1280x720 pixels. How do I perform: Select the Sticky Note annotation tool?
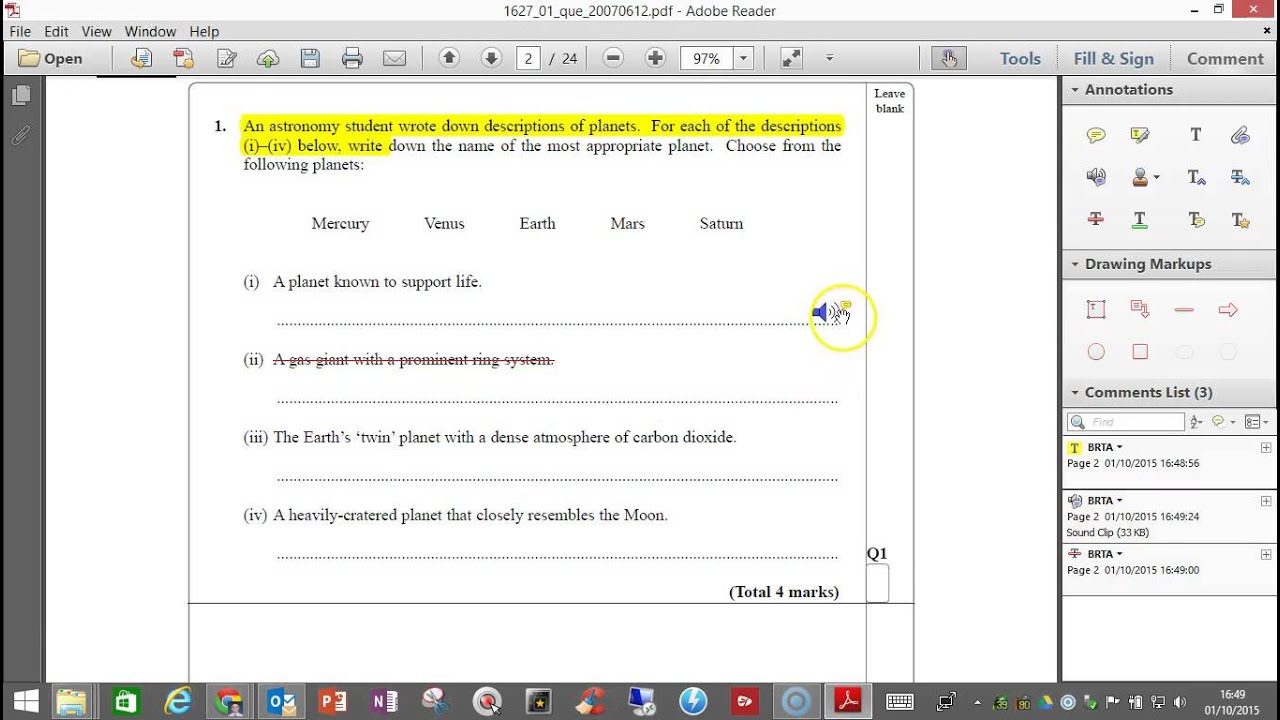(x=1096, y=135)
